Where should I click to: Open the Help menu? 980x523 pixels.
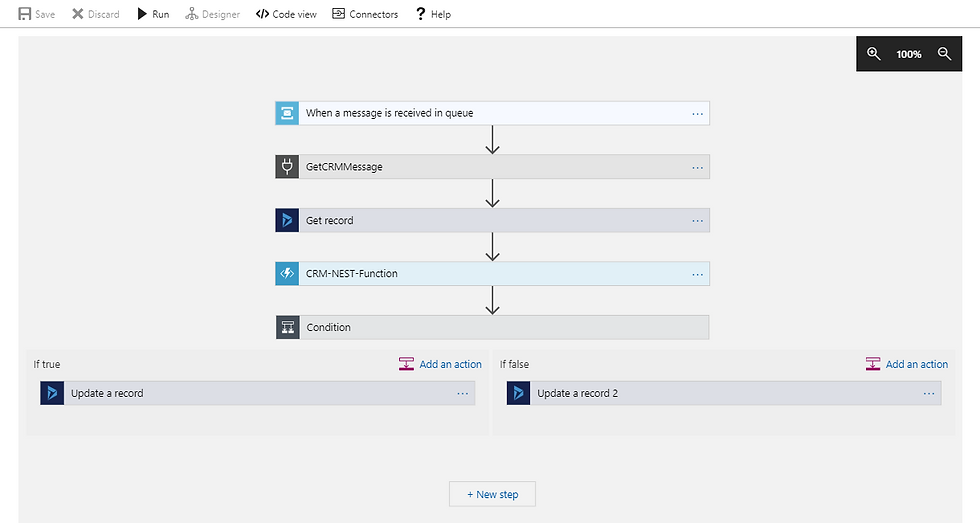pyautogui.click(x=433, y=14)
